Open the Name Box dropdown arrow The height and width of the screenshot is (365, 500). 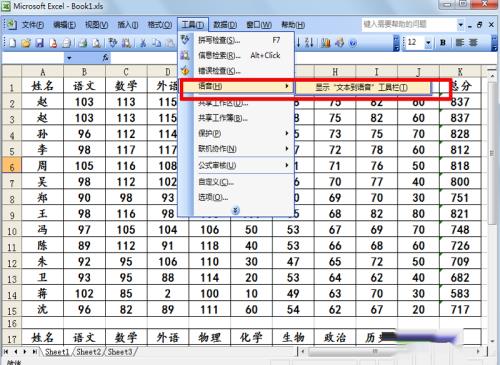[69, 58]
